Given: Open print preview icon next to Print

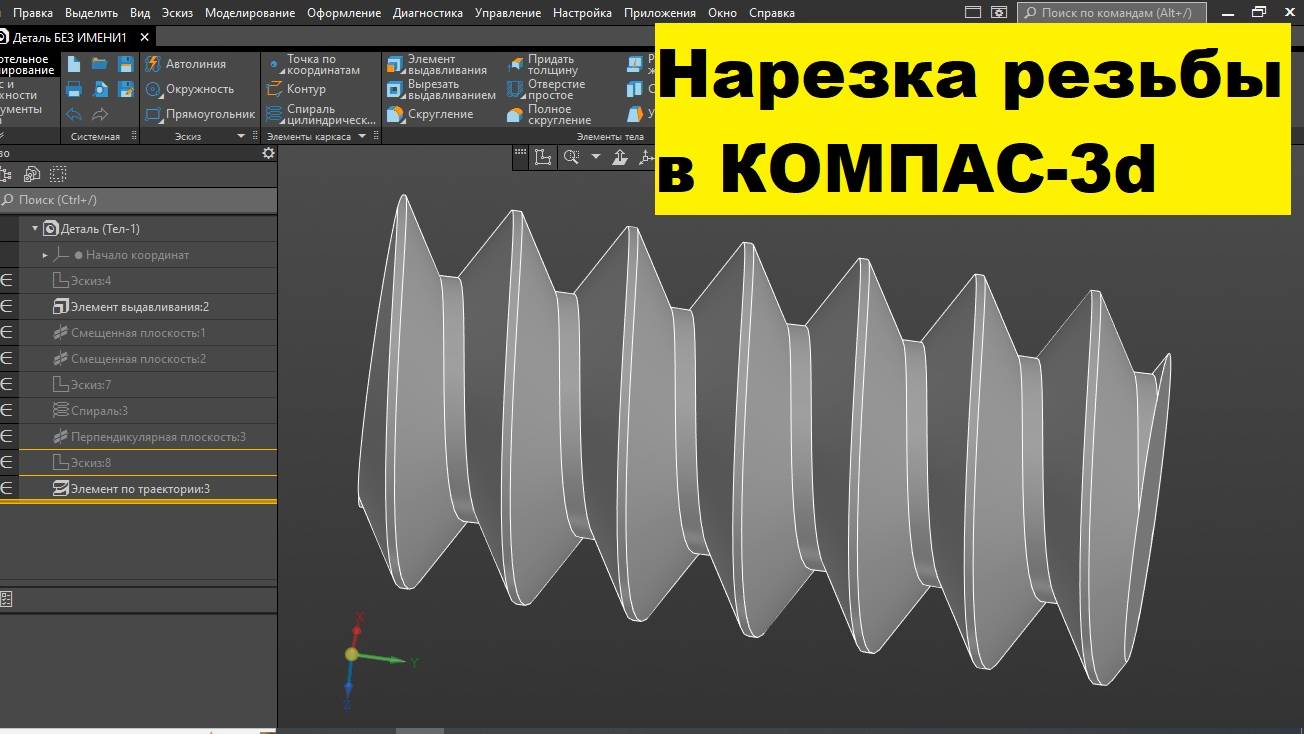Looking at the screenshot, I should [x=100, y=89].
